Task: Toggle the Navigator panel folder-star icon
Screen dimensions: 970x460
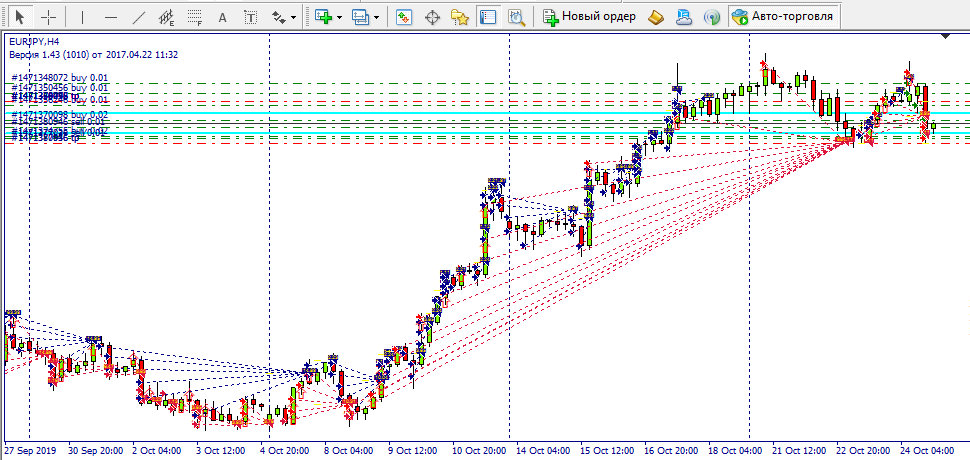Action: [459, 17]
